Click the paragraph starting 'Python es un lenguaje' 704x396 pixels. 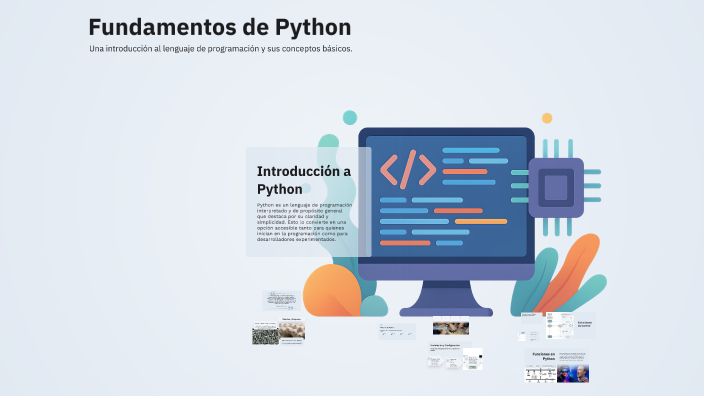click(304, 222)
